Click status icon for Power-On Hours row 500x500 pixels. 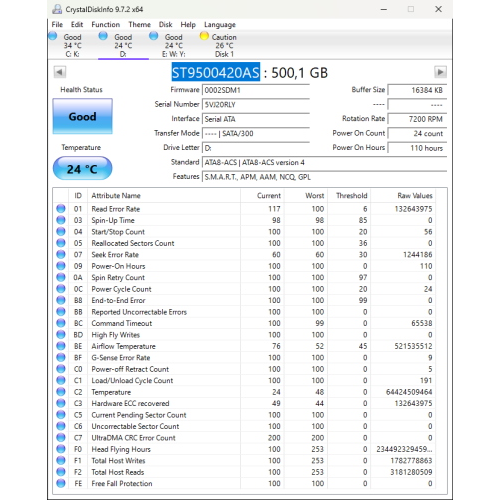(61, 266)
